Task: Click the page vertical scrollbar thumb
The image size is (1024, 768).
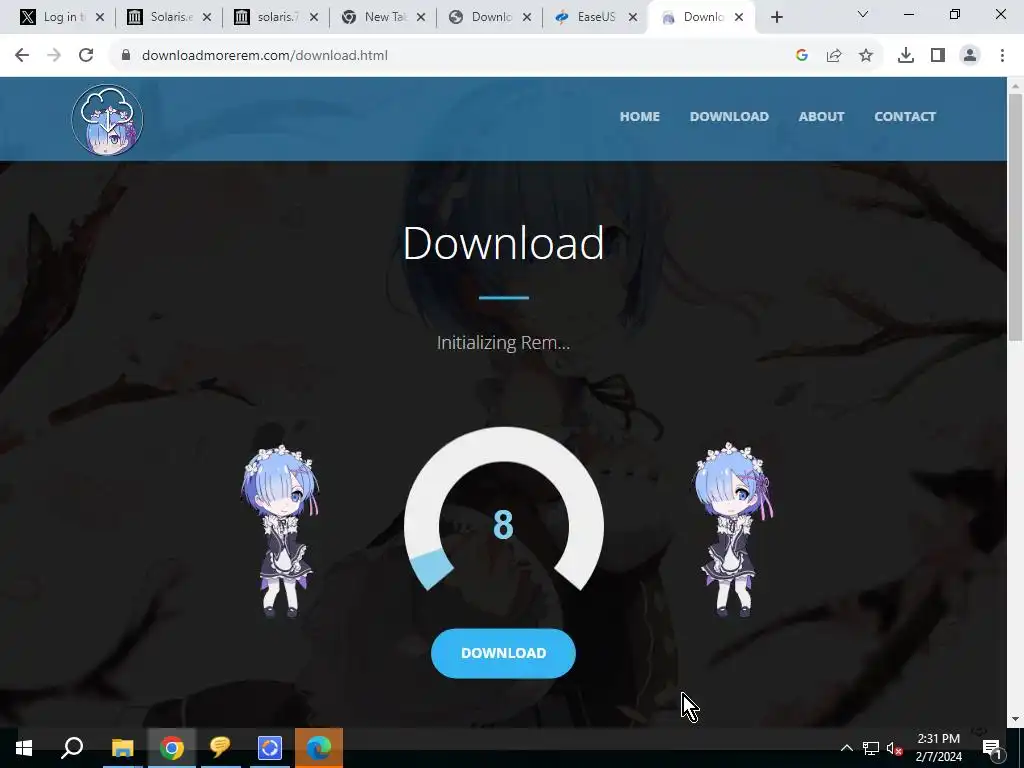Action: 1015,217
